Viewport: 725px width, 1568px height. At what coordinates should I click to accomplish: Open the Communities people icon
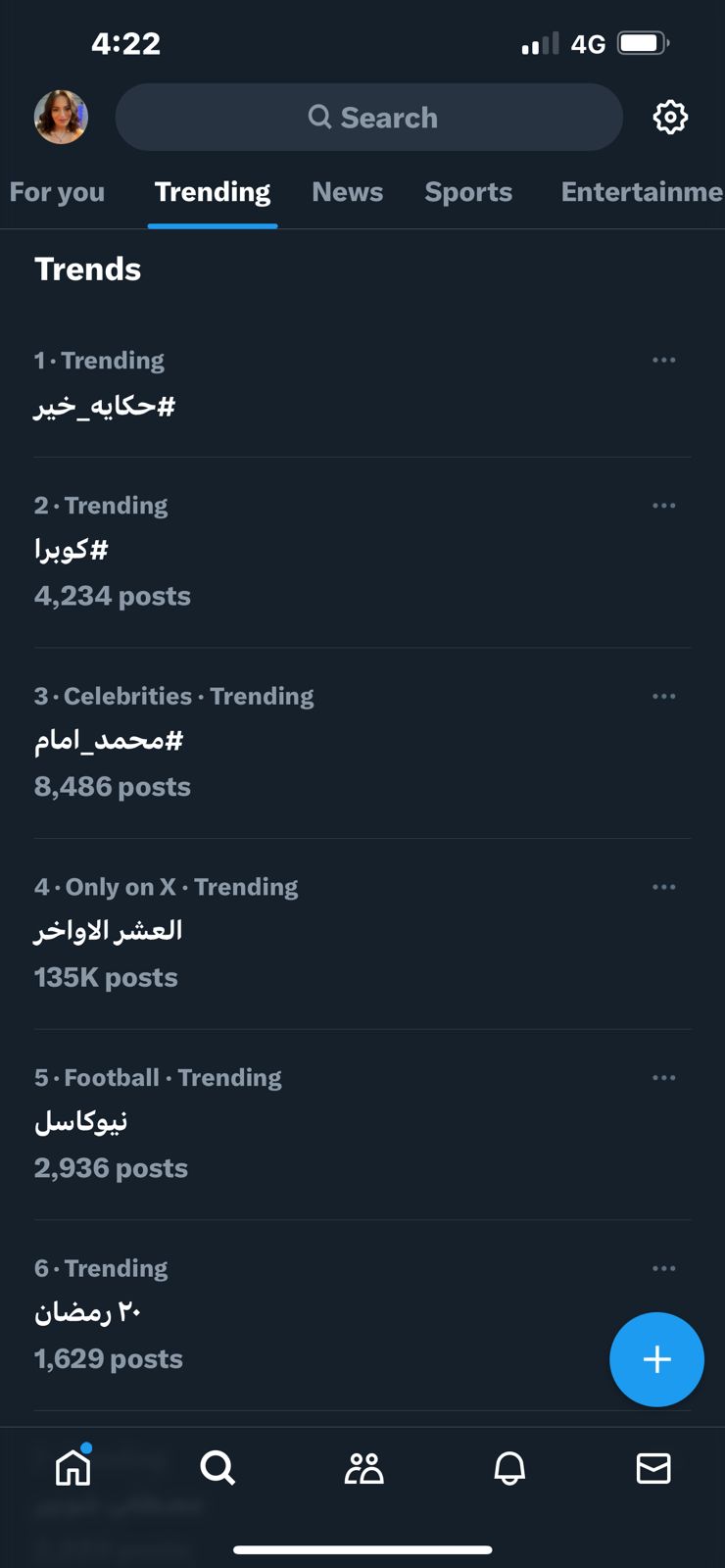[363, 1468]
